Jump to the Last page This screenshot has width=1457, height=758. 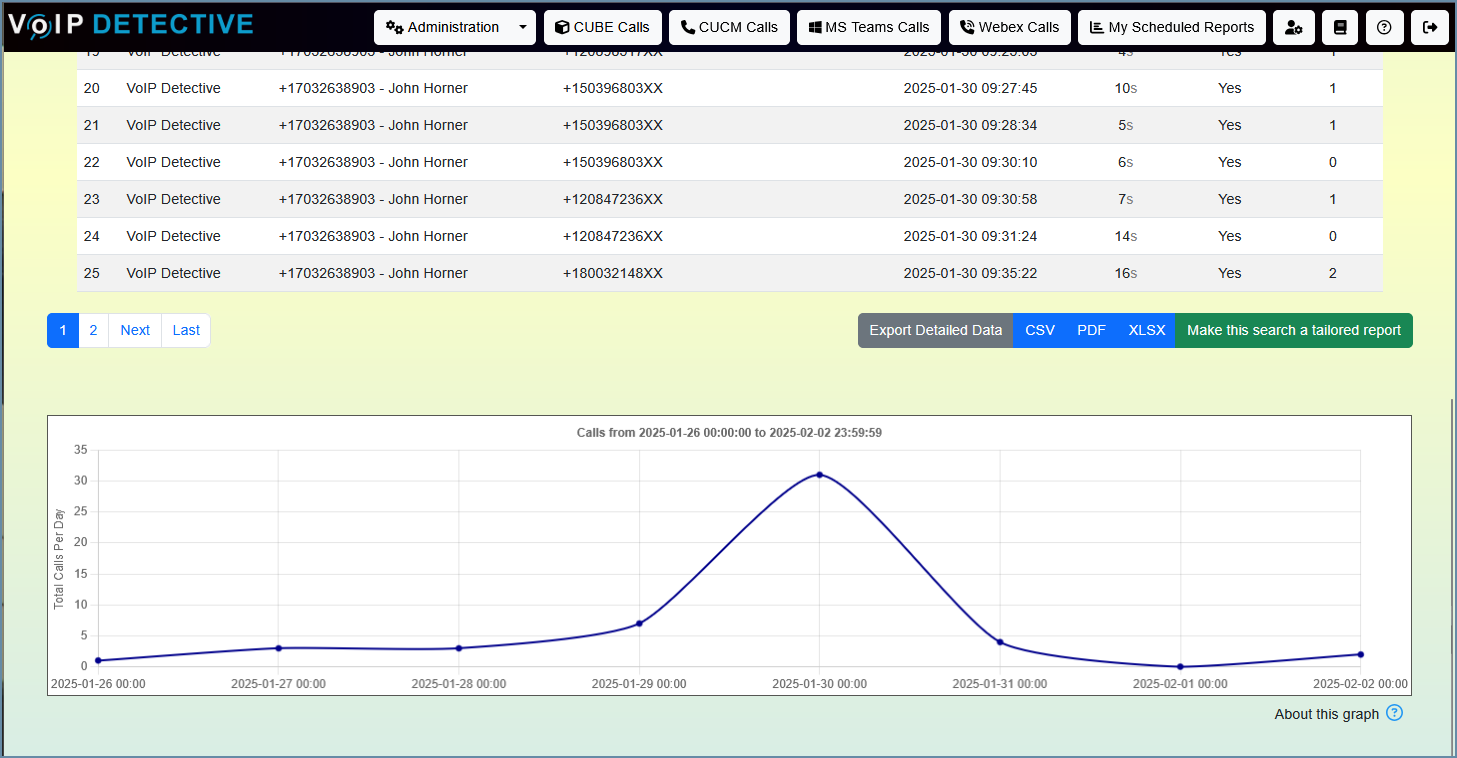tap(186, 330)
